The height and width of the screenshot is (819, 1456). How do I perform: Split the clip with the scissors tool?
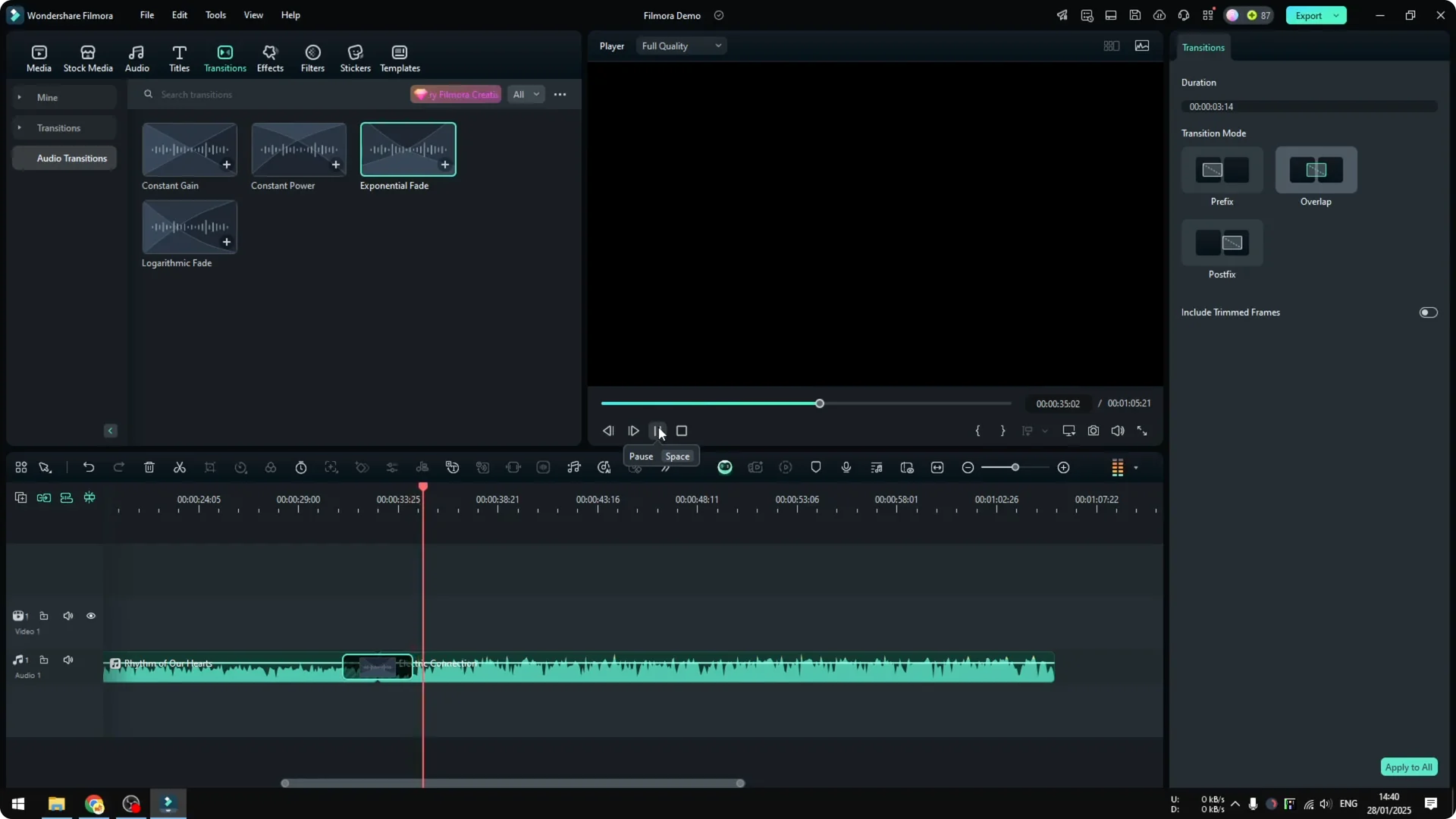(x=180, y=467)
